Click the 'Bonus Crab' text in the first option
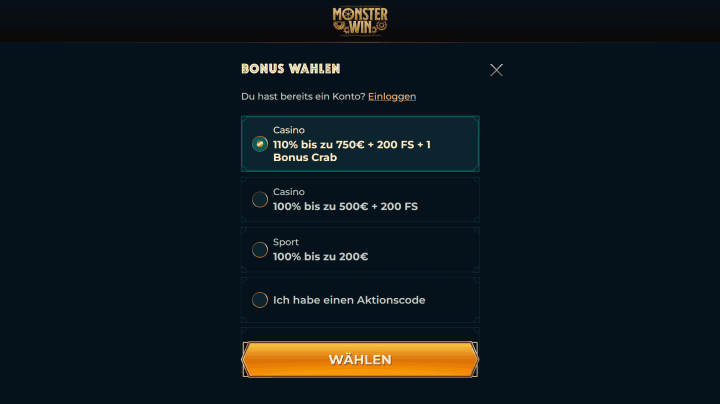Screen dimensions: 720x404 point(305,157)
